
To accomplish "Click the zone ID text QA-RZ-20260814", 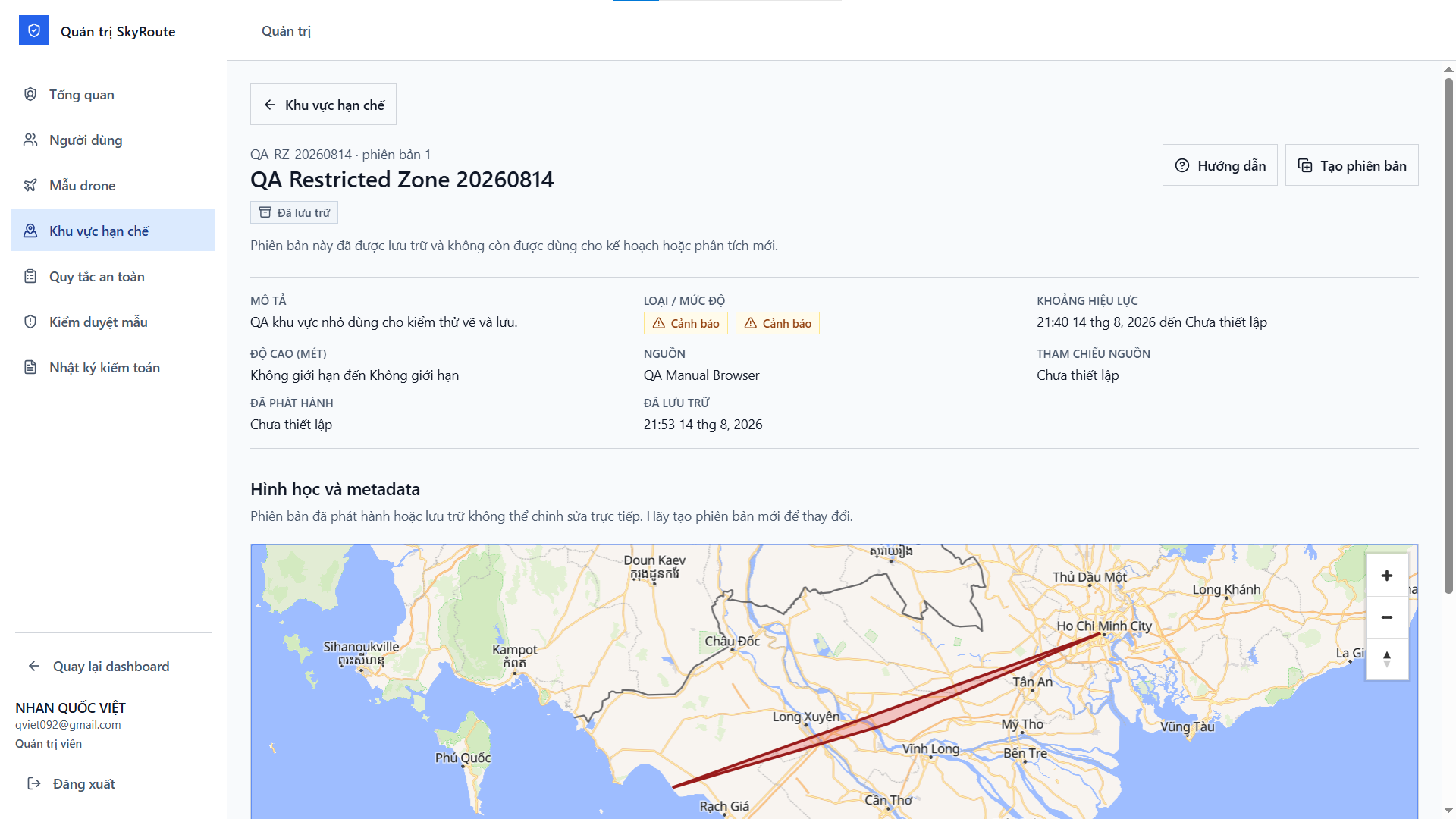I will tap(301, 154).
